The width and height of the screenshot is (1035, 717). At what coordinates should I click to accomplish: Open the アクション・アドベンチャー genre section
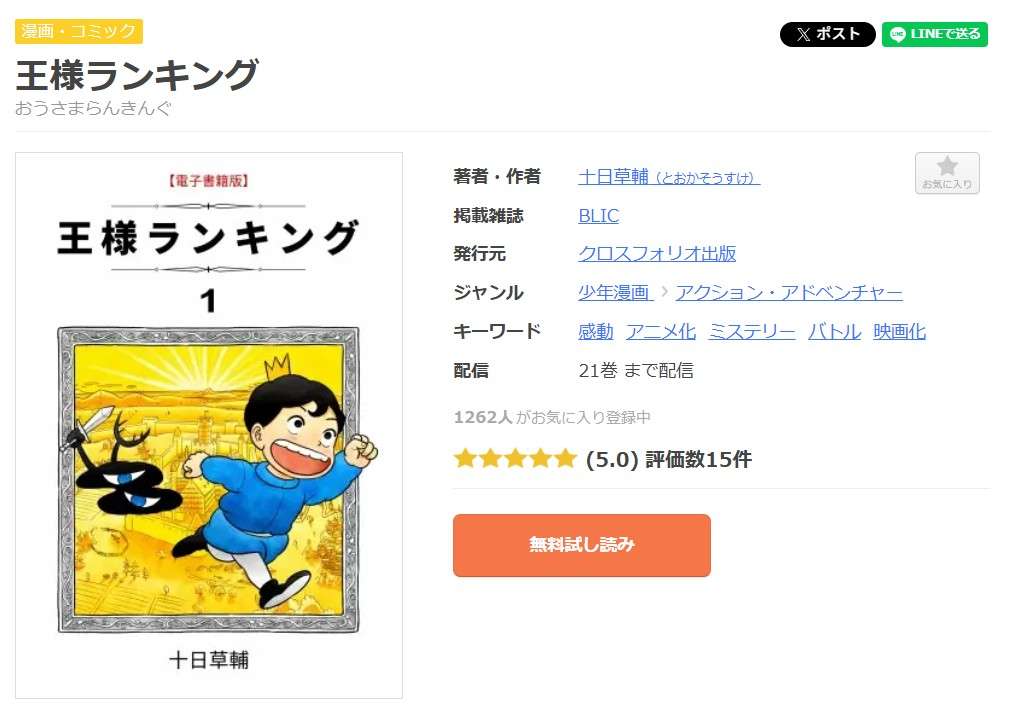tap(789, 292)
